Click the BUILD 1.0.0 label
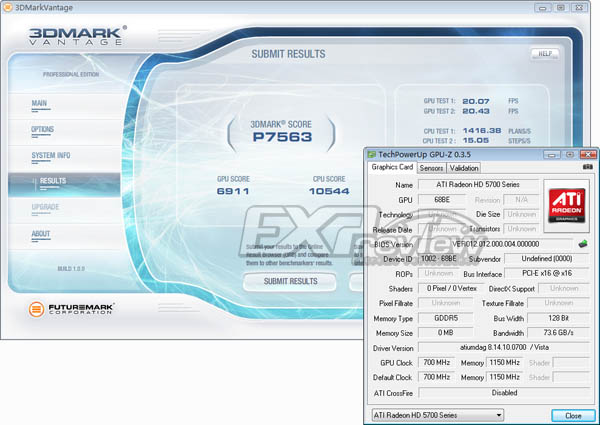Viewport: 600px width, 425px height. 71,269
